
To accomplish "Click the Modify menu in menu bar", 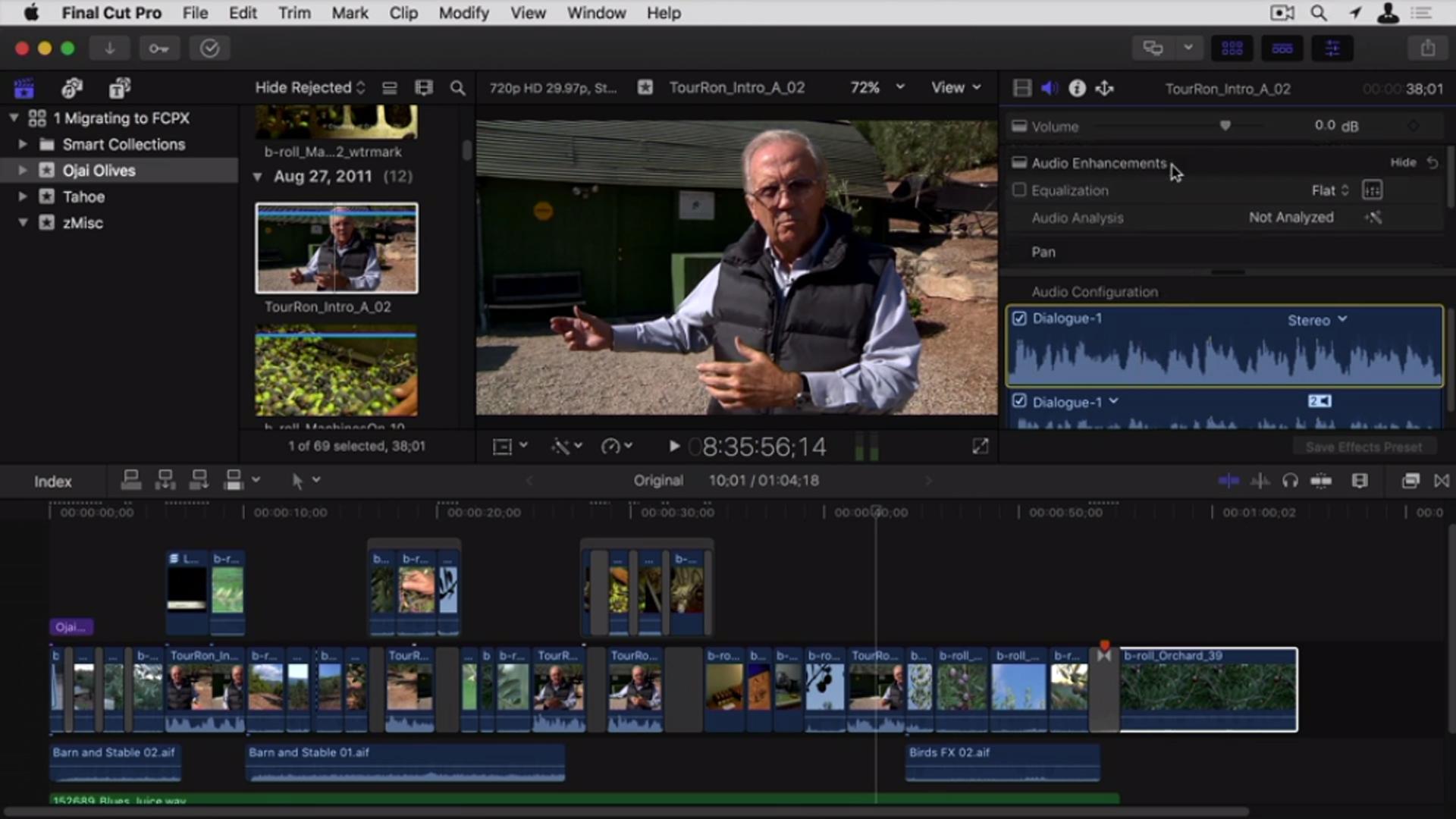I will tap(464, 13).
